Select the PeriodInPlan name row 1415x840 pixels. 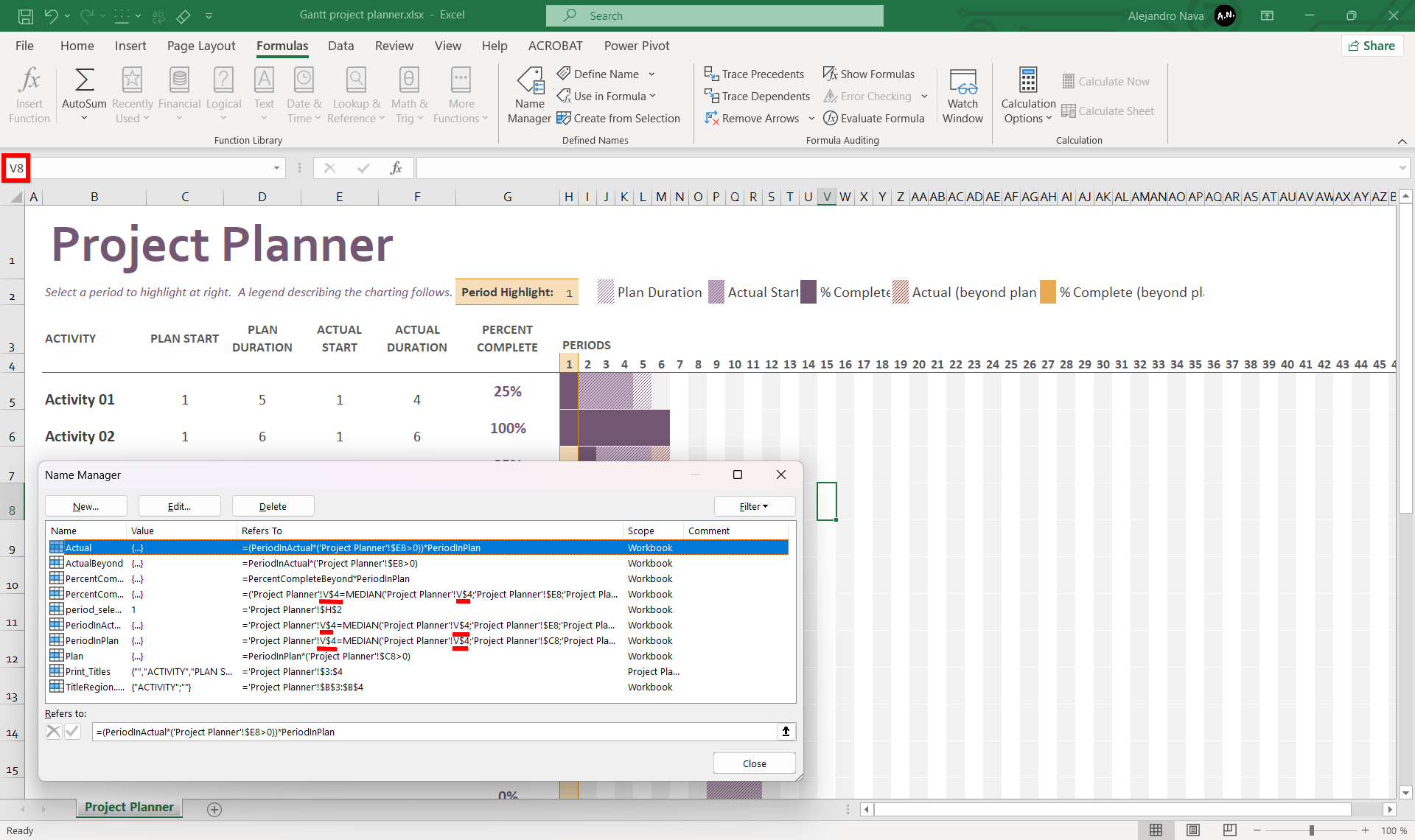(92, 641)
